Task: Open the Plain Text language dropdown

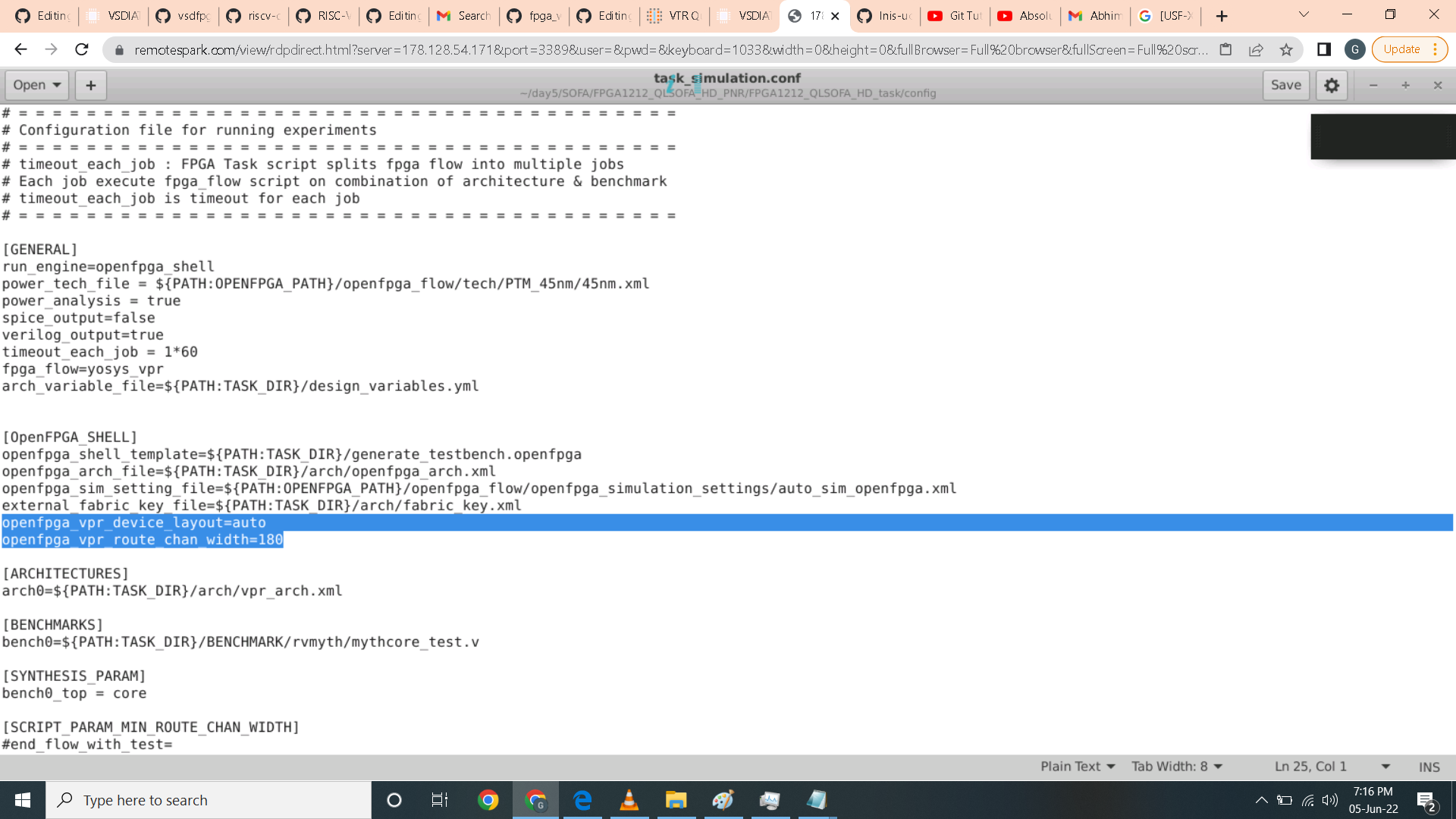Action: click(1078, 767)
